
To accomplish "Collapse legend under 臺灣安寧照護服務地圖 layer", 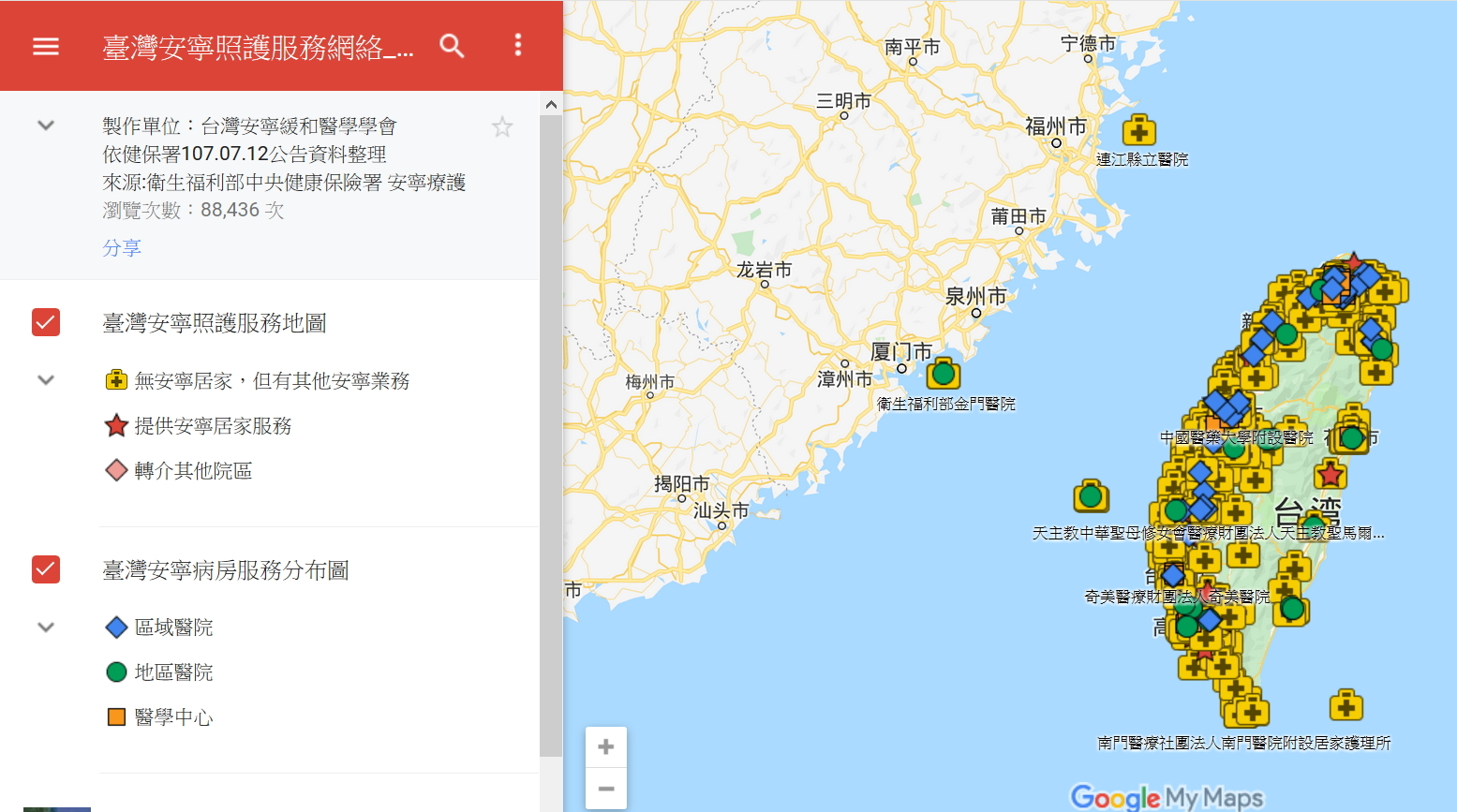I will click(46, 380).
